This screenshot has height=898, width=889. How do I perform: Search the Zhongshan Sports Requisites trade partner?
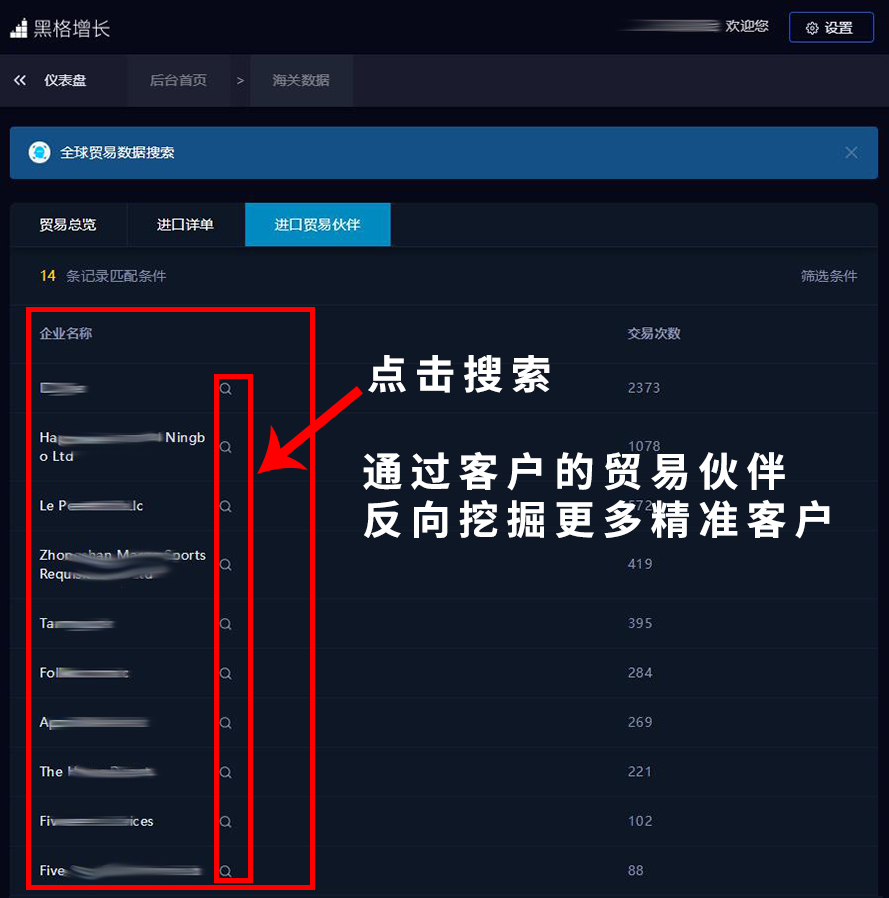click(226, 565)
